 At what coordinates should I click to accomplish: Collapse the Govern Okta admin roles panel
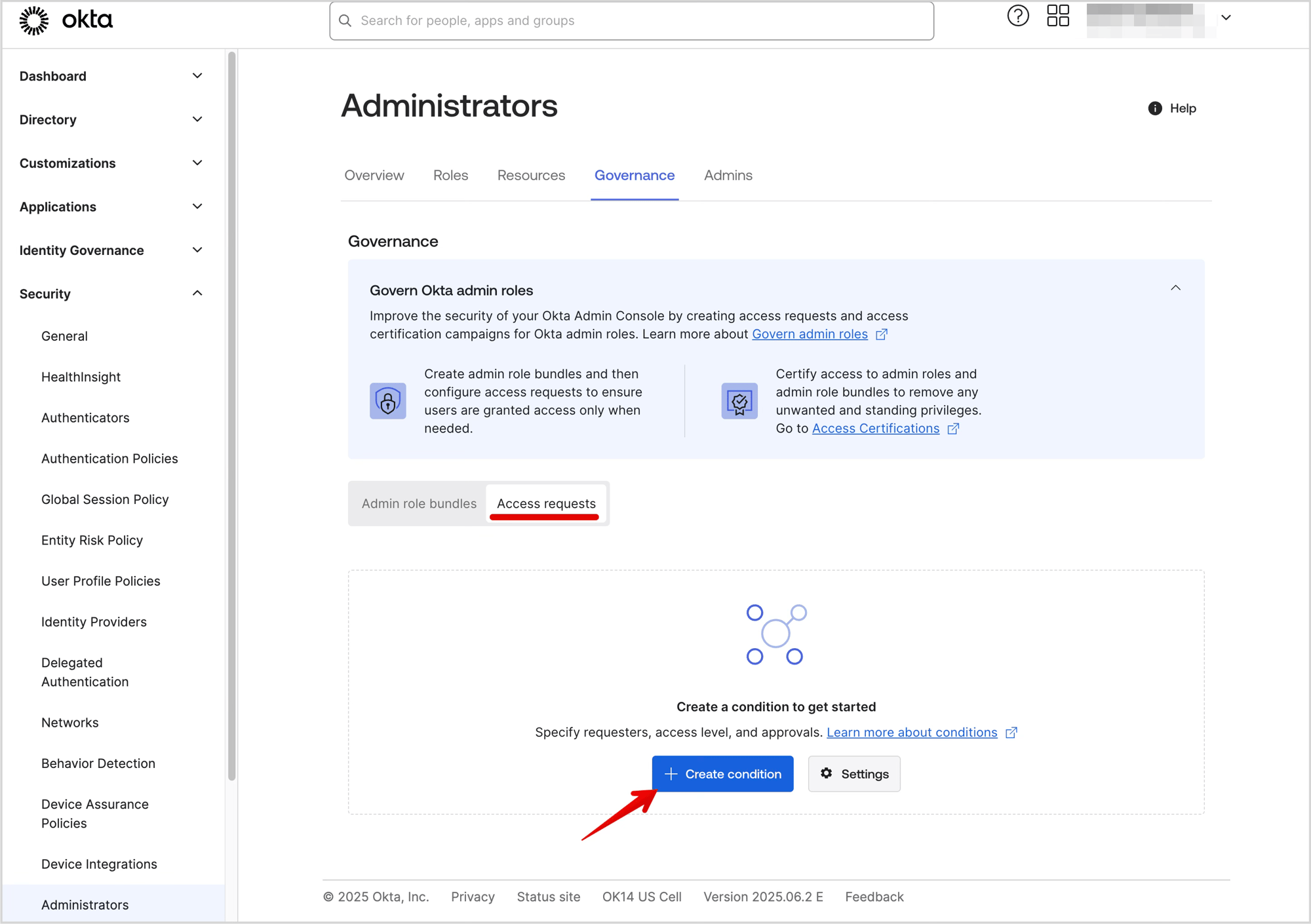click(x=1176, y=288)
